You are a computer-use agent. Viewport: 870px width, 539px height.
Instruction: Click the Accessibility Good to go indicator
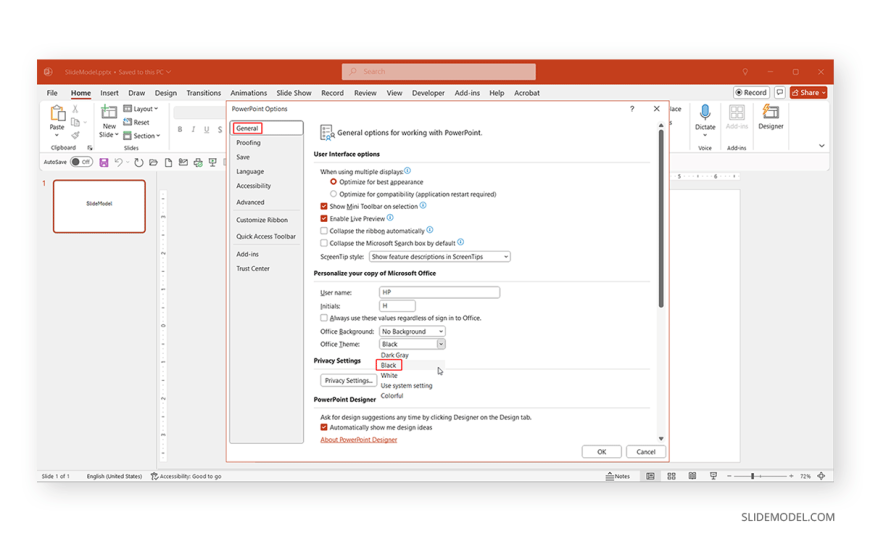186,476
